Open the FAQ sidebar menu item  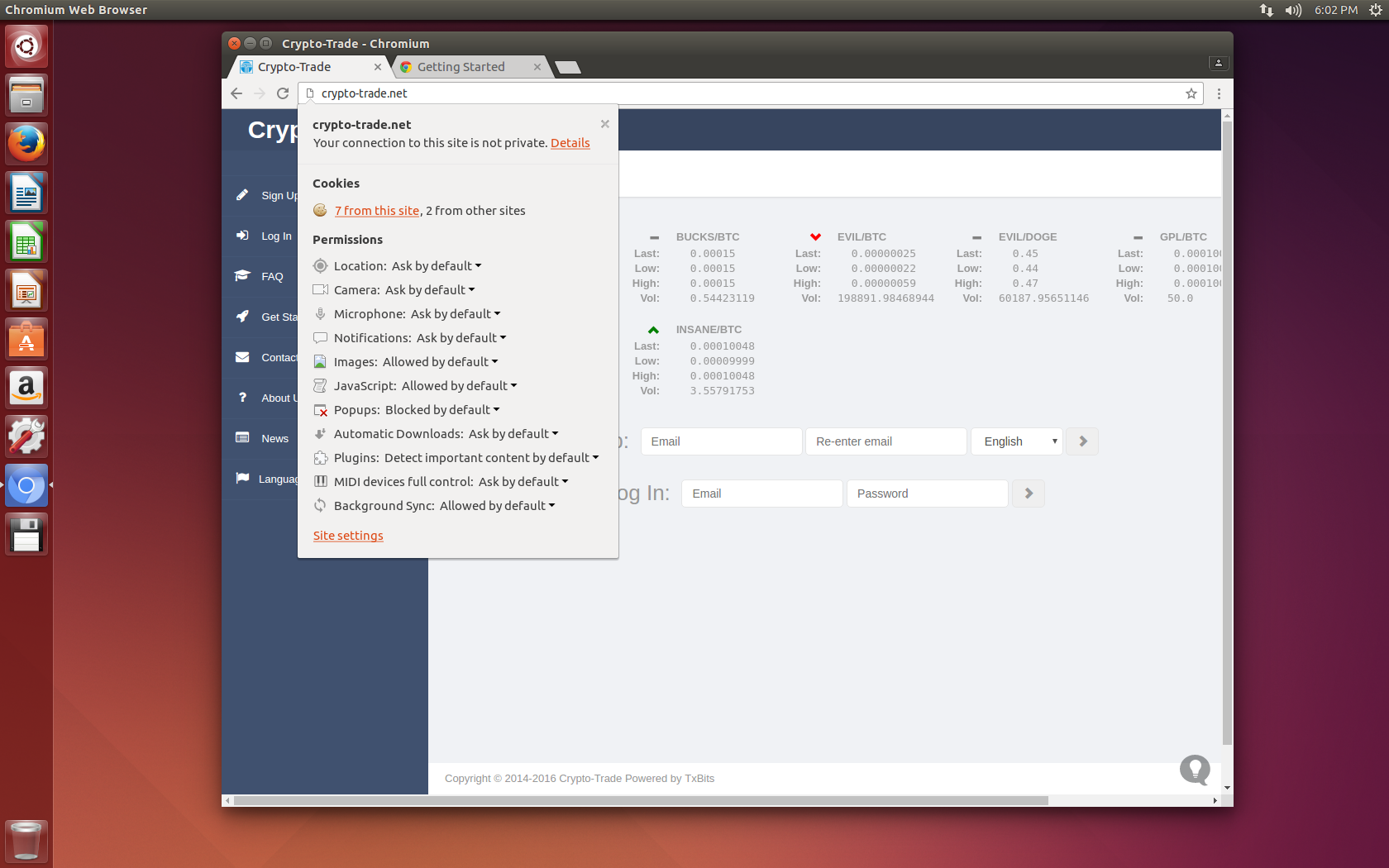[272, 277]
